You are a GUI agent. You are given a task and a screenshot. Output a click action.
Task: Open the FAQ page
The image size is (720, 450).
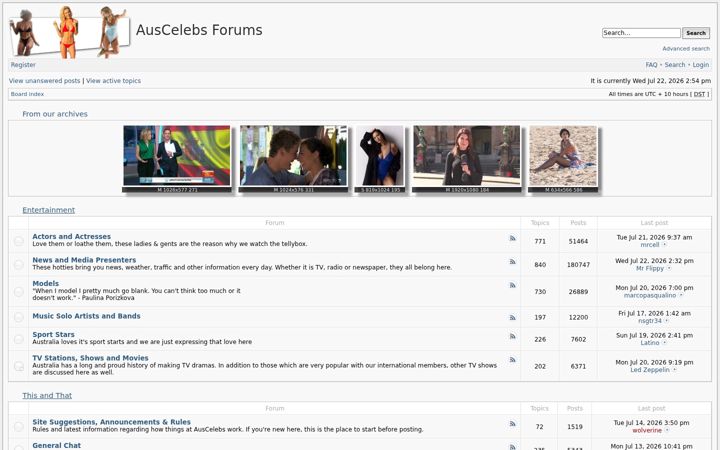(651, 65)
